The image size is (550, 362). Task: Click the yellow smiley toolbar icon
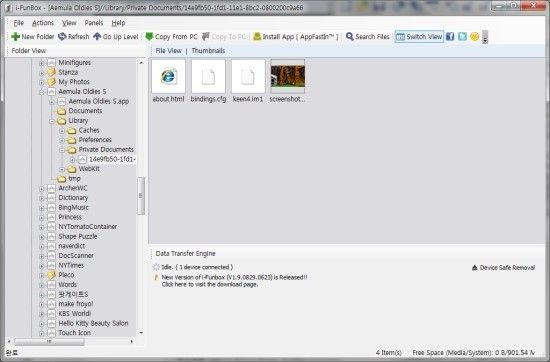(475, 36)
